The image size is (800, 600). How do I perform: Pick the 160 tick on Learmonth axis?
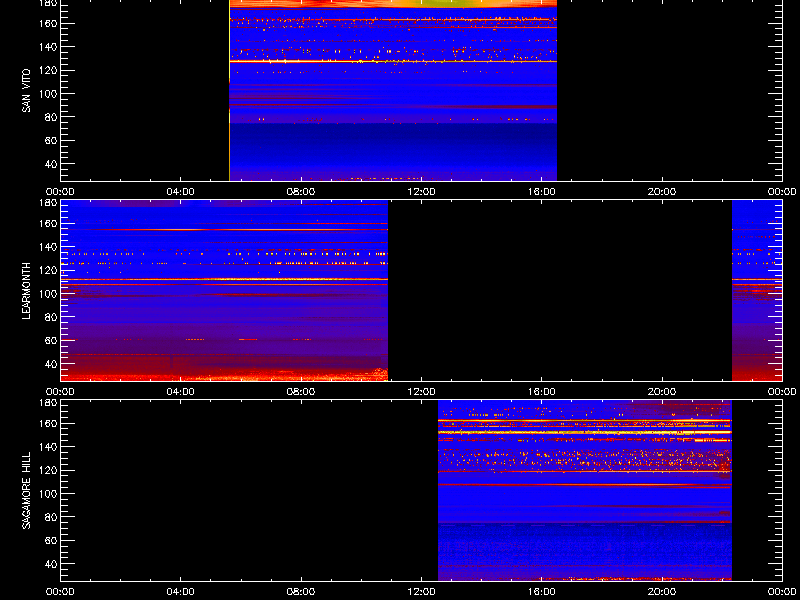pyautogui.click(x=46, y=223)
